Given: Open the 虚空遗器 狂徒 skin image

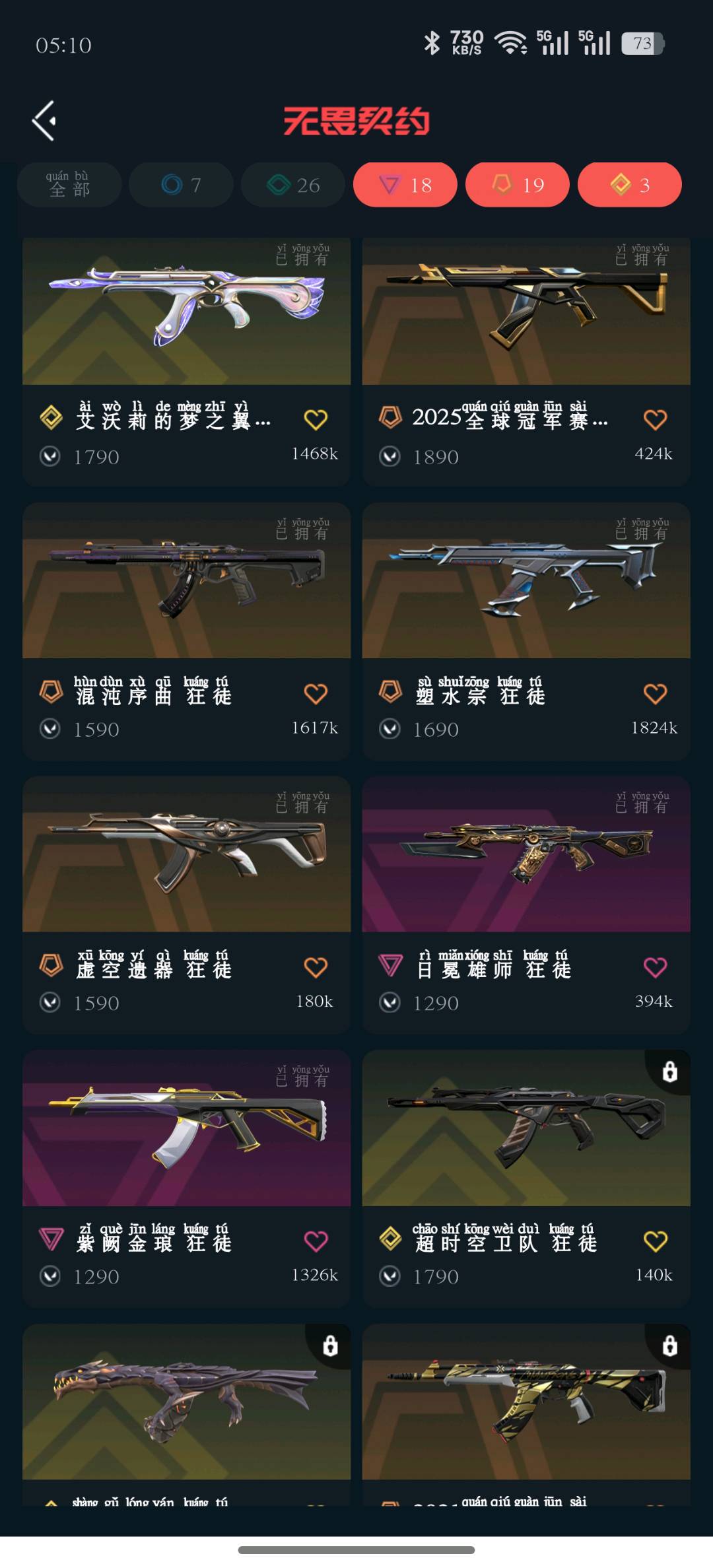Looking at the screenshot, I should coord(187,854).
